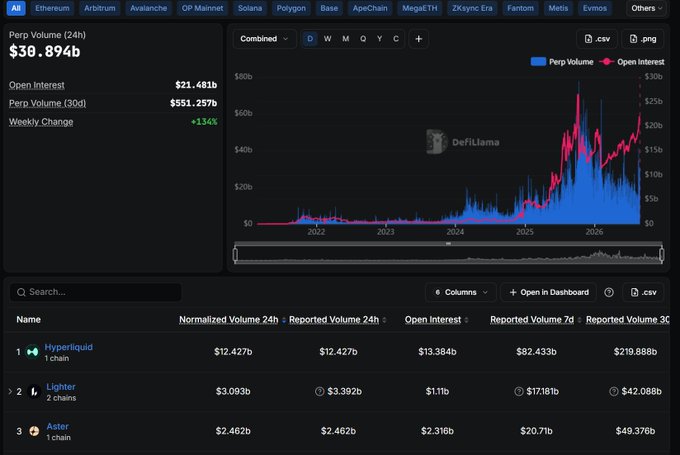Viewport: 680px width, 455px height.
Task: Click info icon beside Lighter $17.181b
Action: [x=519, y=391]
